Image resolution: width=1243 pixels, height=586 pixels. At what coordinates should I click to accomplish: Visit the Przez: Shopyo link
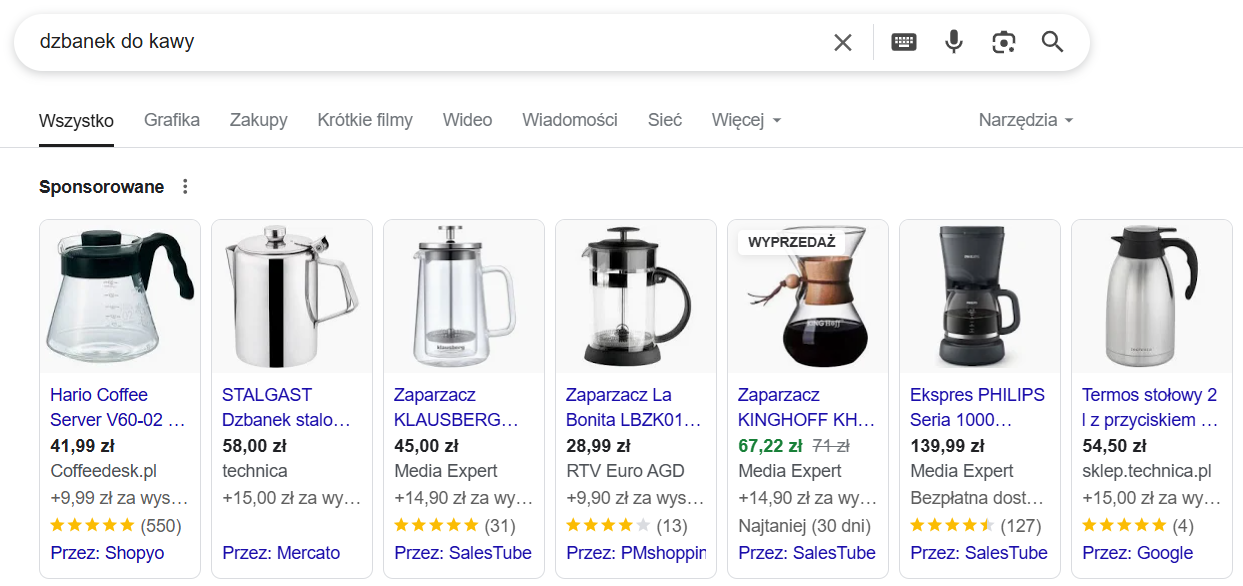pos(107,552)
